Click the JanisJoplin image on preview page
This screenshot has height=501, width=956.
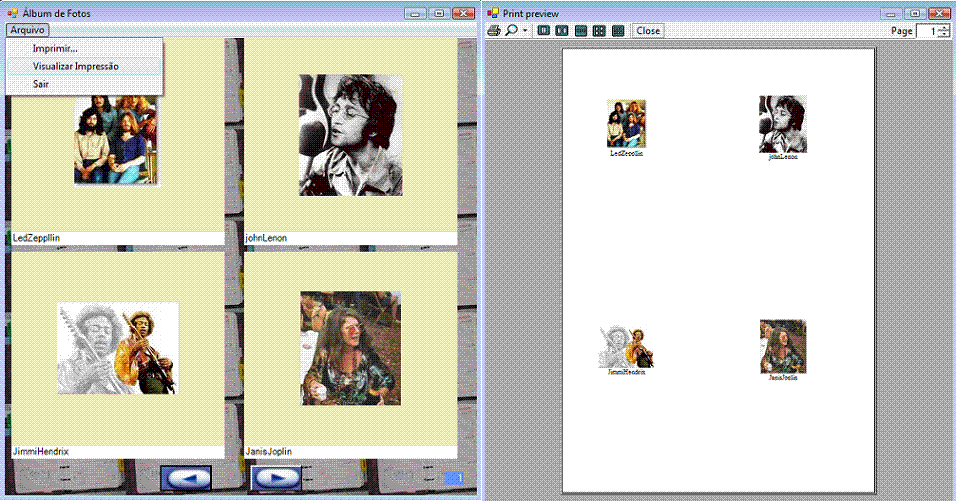pos(783,346)
